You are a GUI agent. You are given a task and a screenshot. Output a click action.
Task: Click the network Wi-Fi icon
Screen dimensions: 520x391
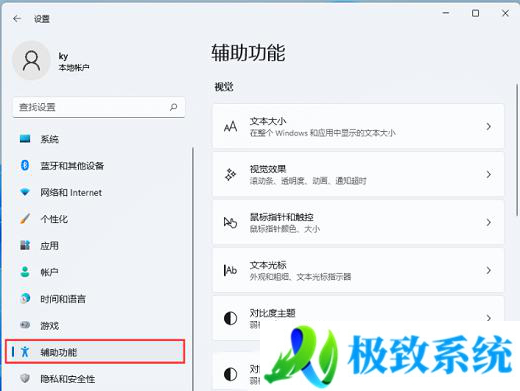tap(25, 192)
